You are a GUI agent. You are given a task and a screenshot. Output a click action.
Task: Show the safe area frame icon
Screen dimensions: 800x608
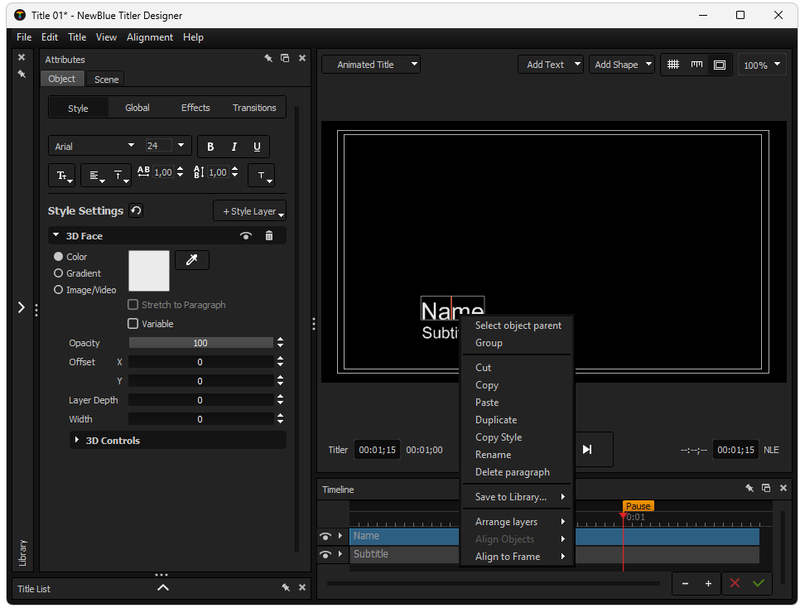(x=719, y=65)
